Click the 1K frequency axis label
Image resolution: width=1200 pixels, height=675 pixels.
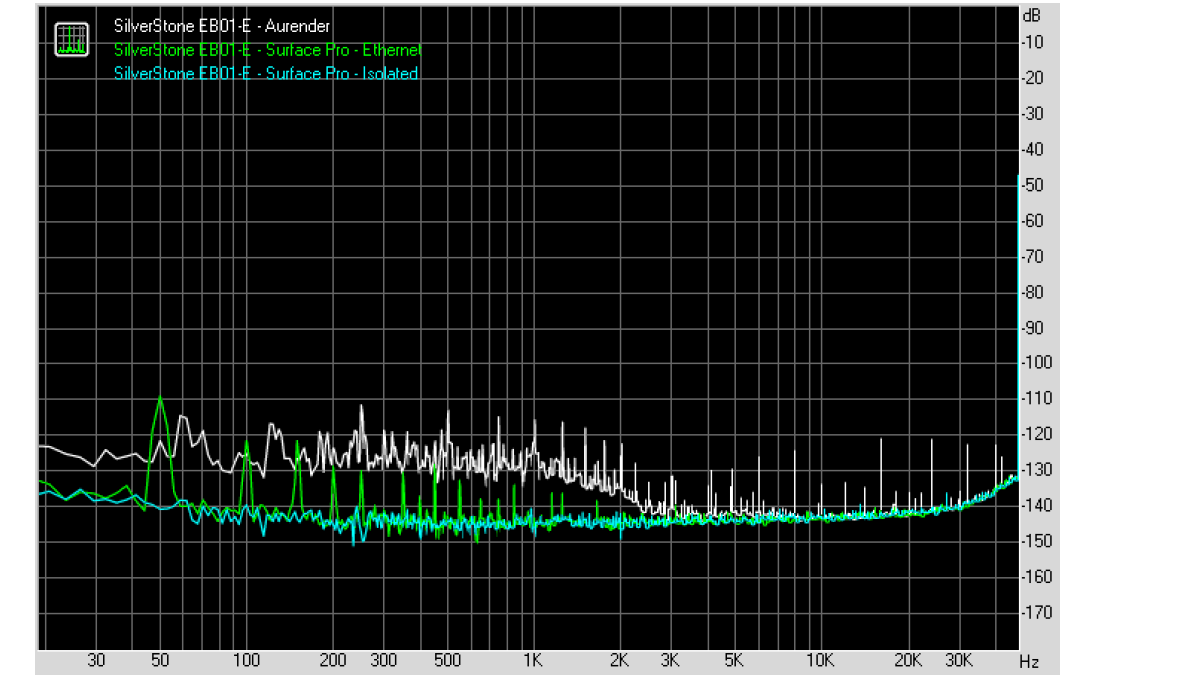pos(533,661)
